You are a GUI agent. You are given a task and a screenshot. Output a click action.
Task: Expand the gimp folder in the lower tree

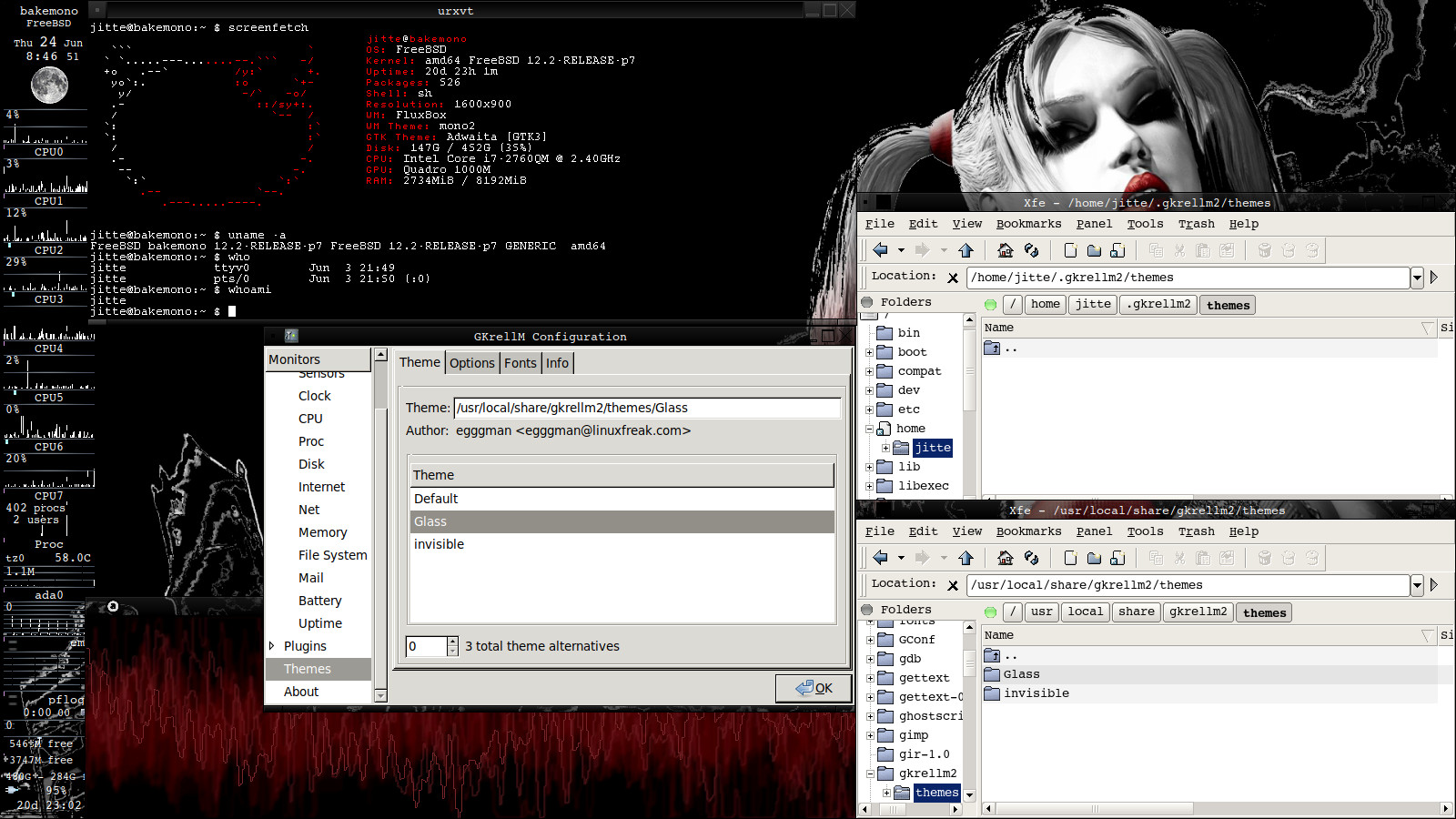[x=870, y=735]
